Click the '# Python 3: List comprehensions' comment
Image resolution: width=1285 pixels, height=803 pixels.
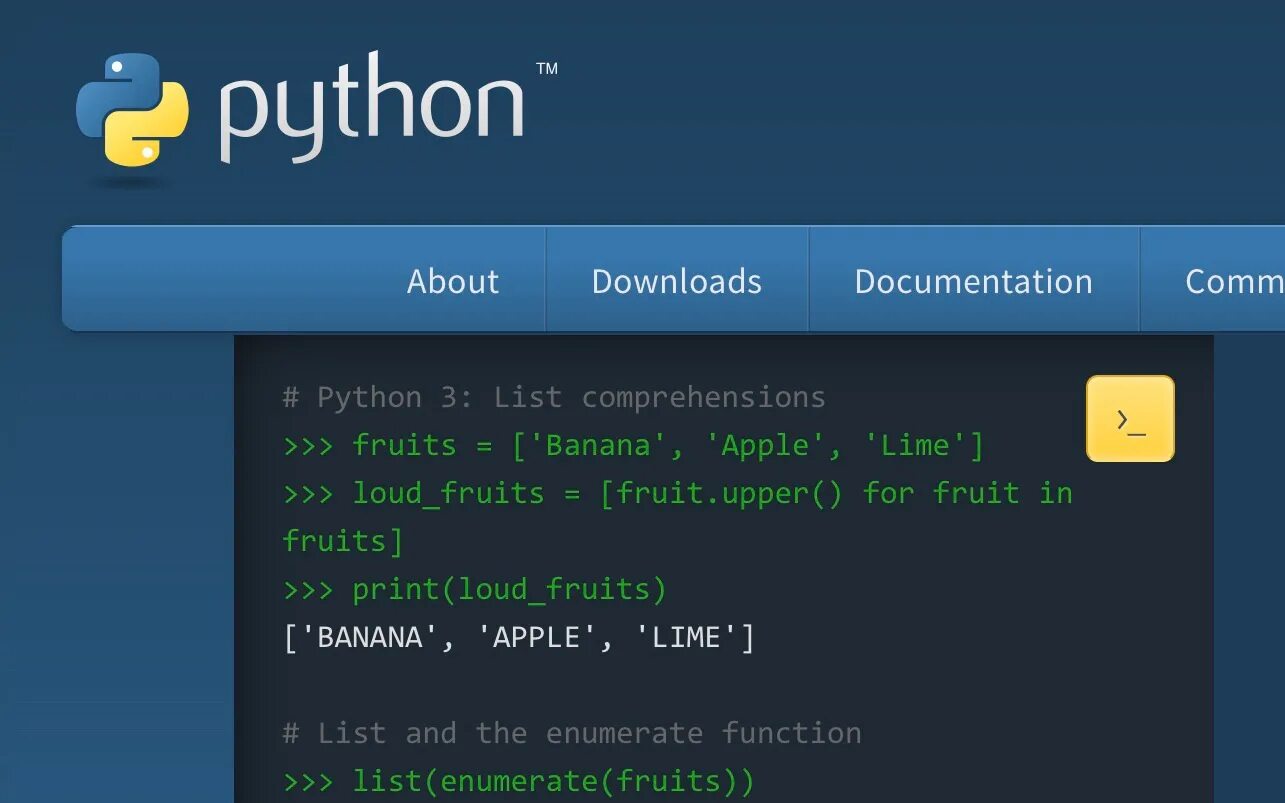554,397
